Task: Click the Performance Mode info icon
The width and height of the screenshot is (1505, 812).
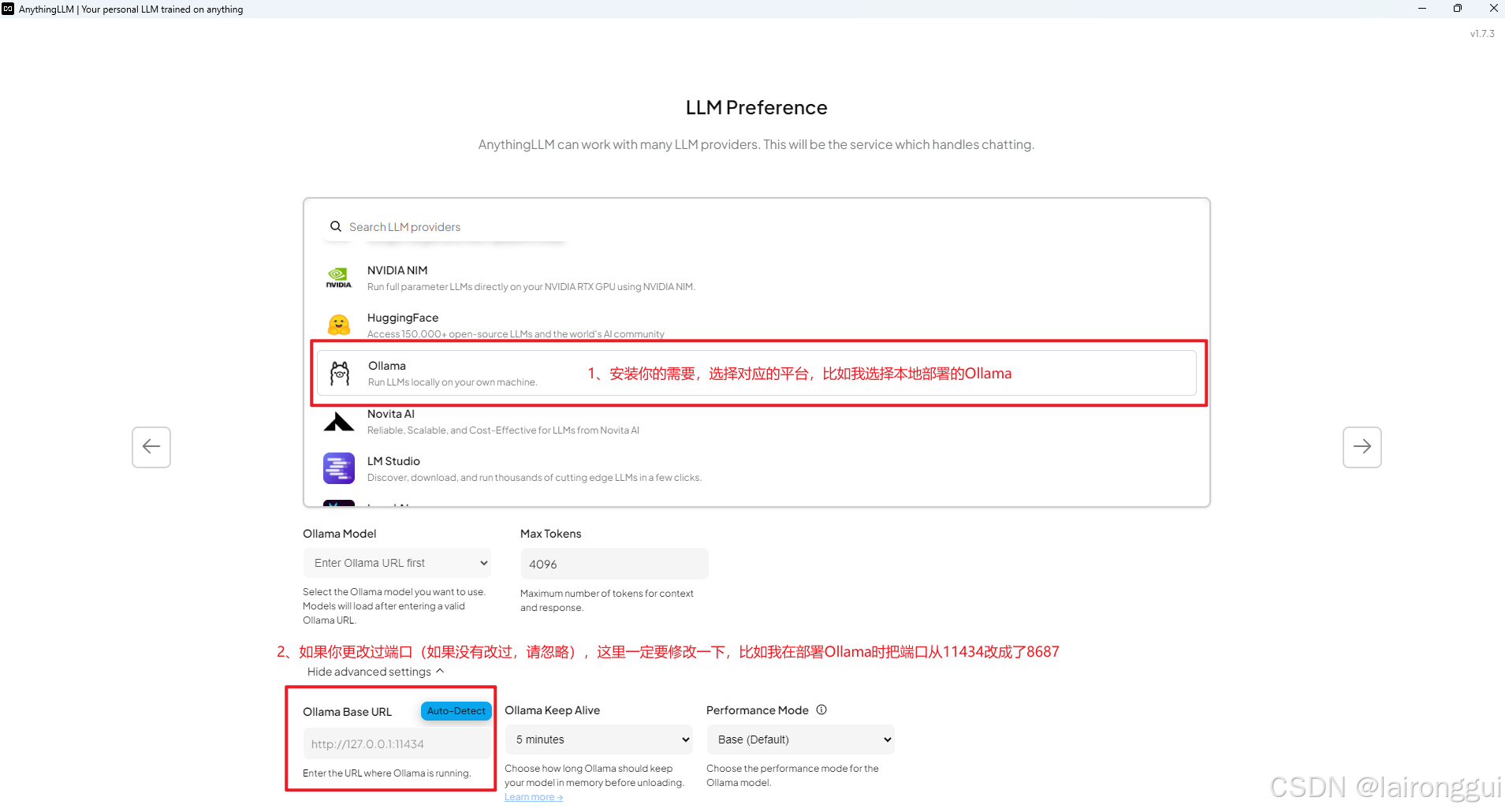Action: (821, 710)
